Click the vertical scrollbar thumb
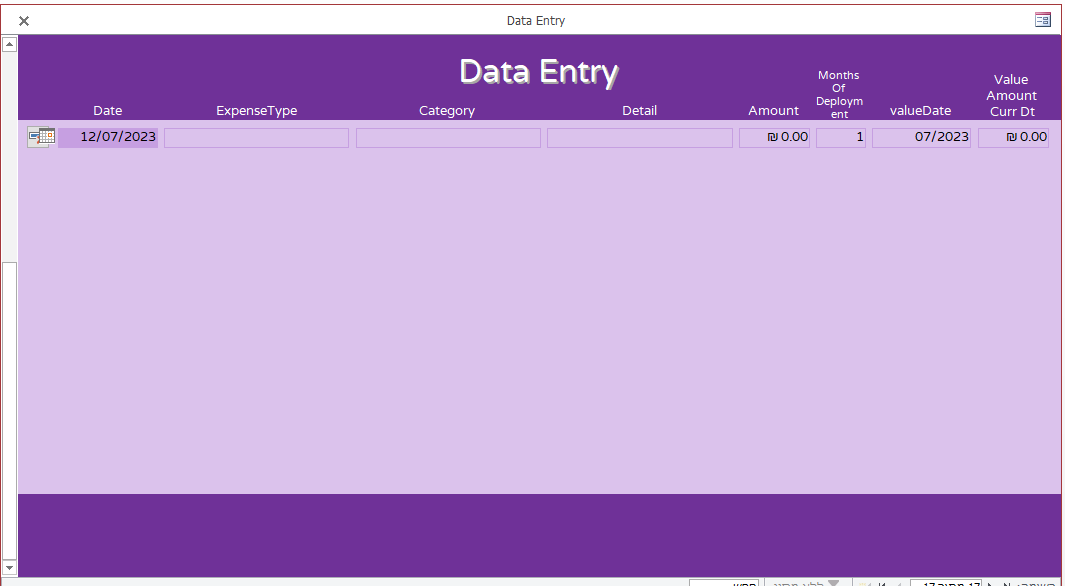Viewport: 1065px width, 586px height. 9,410
